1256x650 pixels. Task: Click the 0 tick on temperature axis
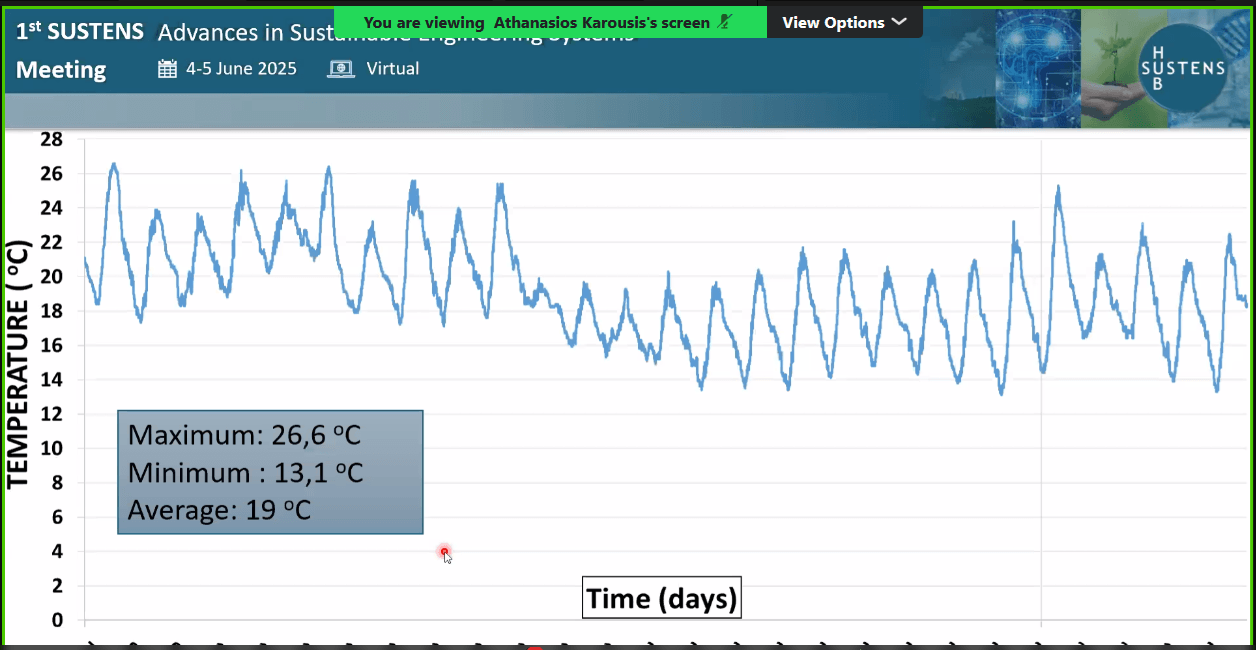57,620
